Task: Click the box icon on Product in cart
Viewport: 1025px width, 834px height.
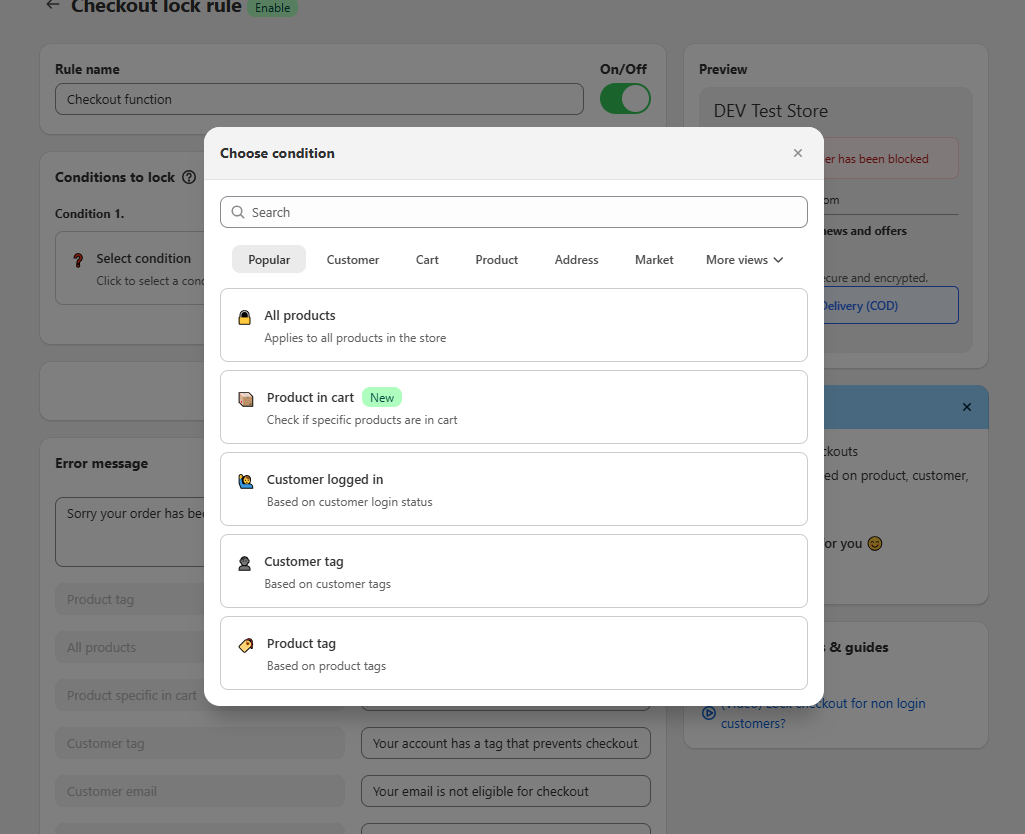Action: 244,398
